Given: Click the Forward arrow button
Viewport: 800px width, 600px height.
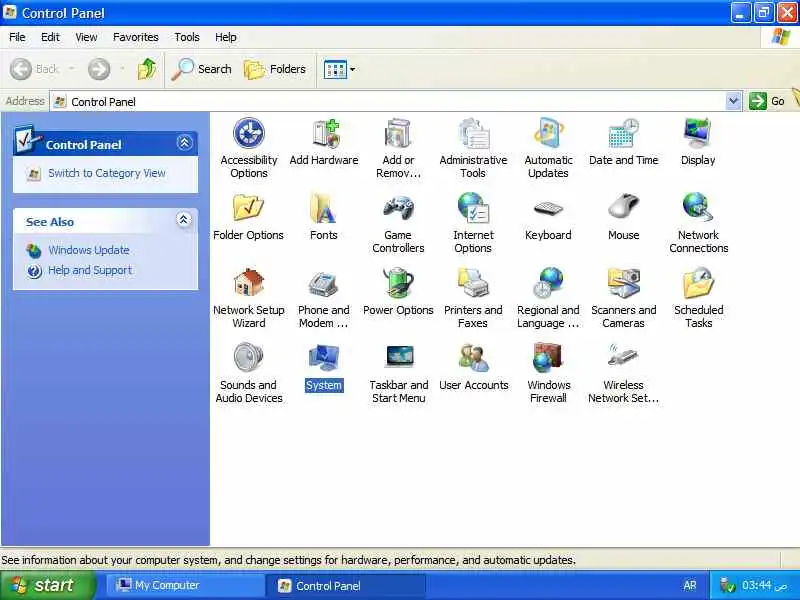Looking at the screenshot, I should point(98,69).
